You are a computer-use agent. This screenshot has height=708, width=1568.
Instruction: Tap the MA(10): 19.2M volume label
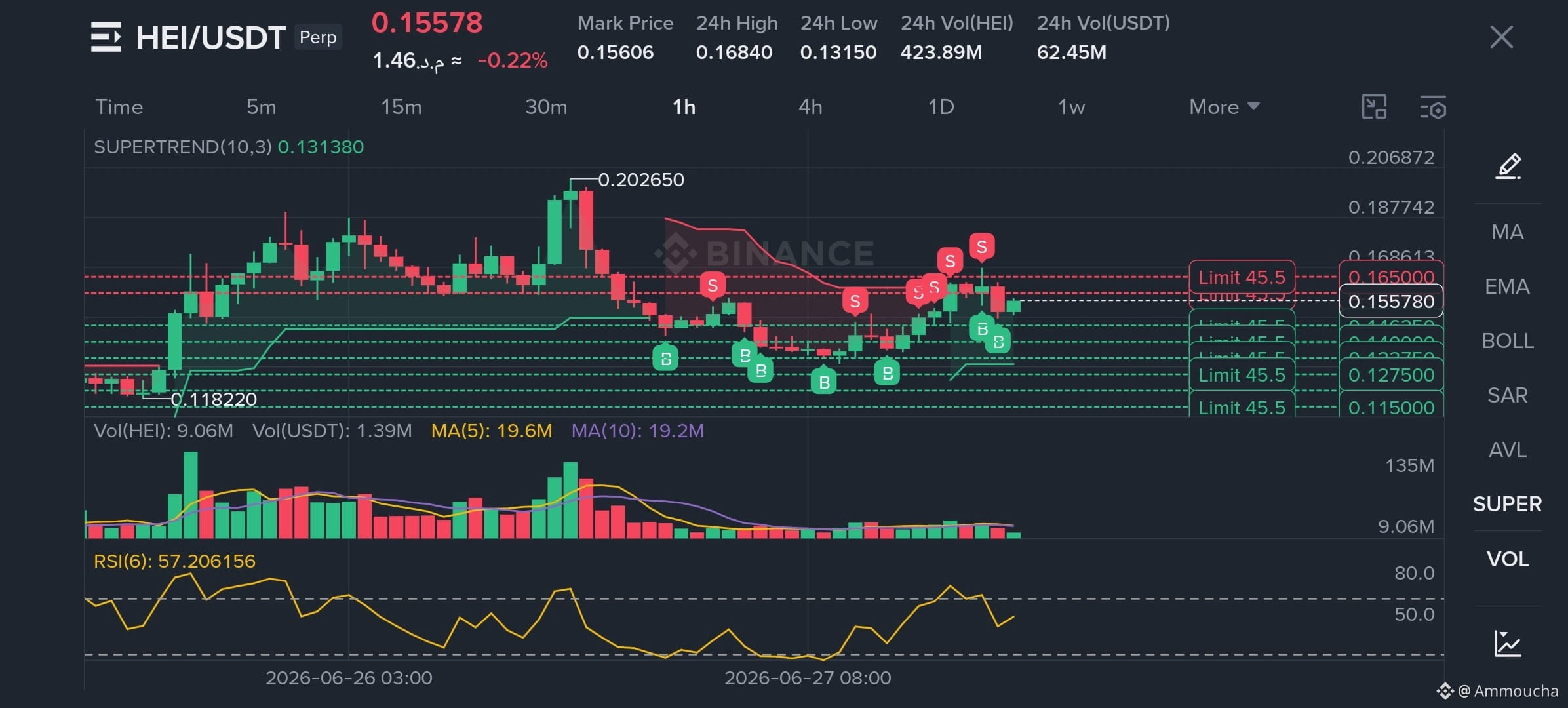(x=638, y=431)
